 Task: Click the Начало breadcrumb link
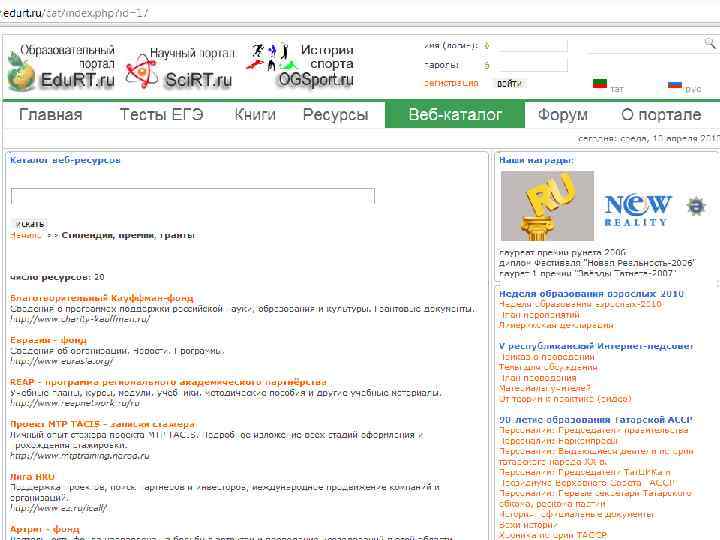point(25,236)
